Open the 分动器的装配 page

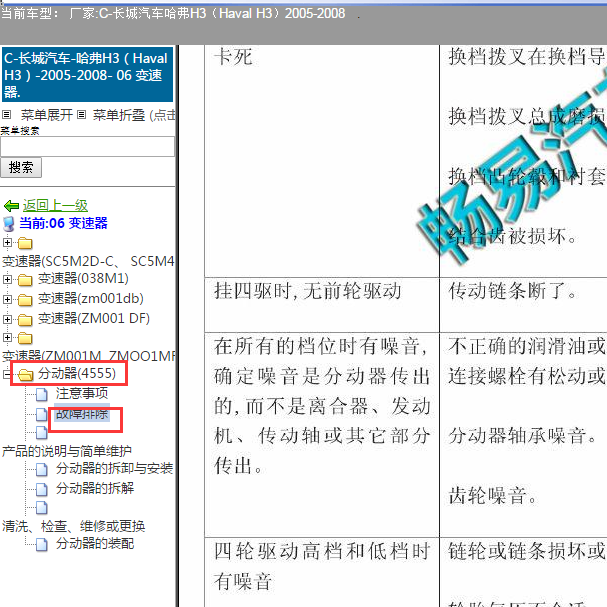click(95, 544)
